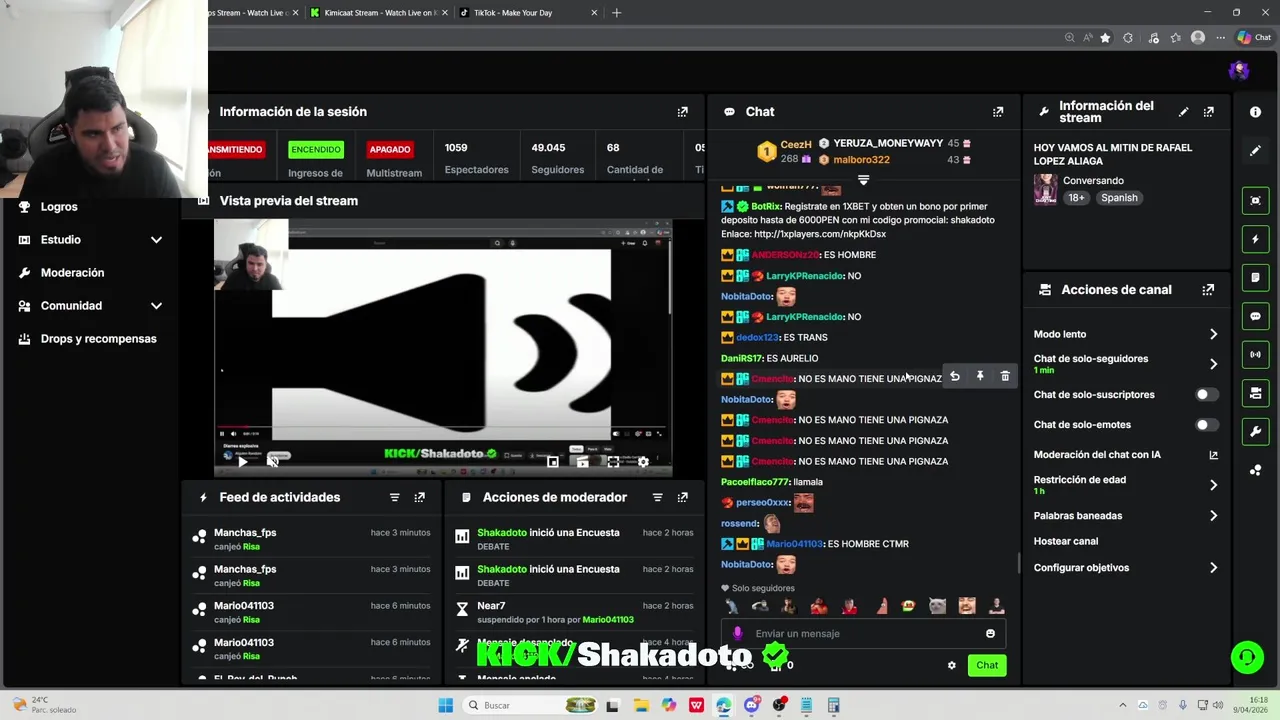The image size is (1280, 720).
Task: Open the Windows Start menu
Action: [446, 705]
